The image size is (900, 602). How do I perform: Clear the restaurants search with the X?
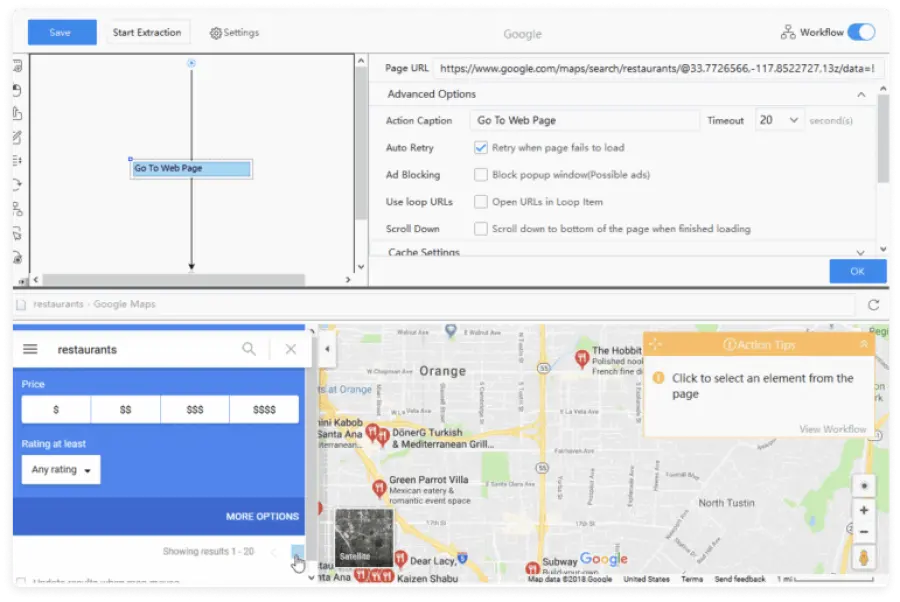(291, 349)
